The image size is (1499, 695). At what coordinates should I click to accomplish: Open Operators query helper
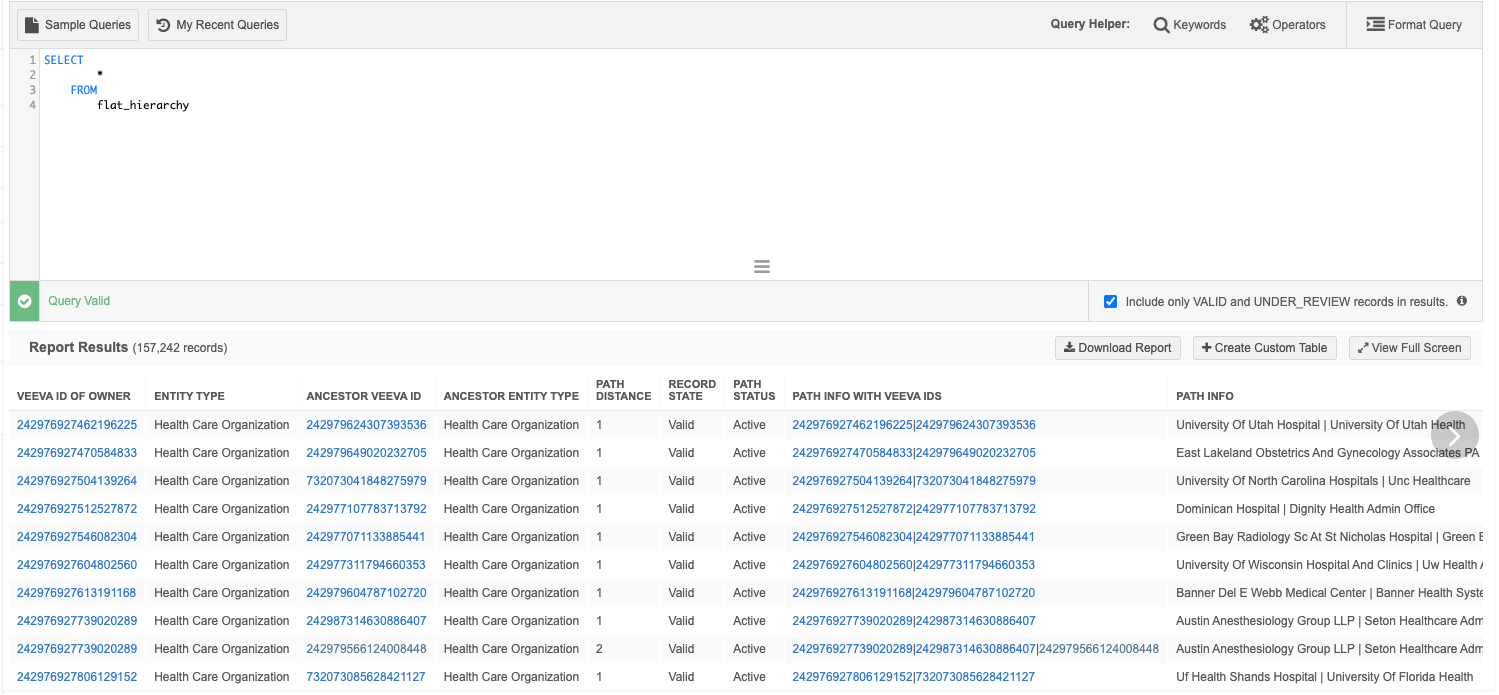tap(1287, 25)
